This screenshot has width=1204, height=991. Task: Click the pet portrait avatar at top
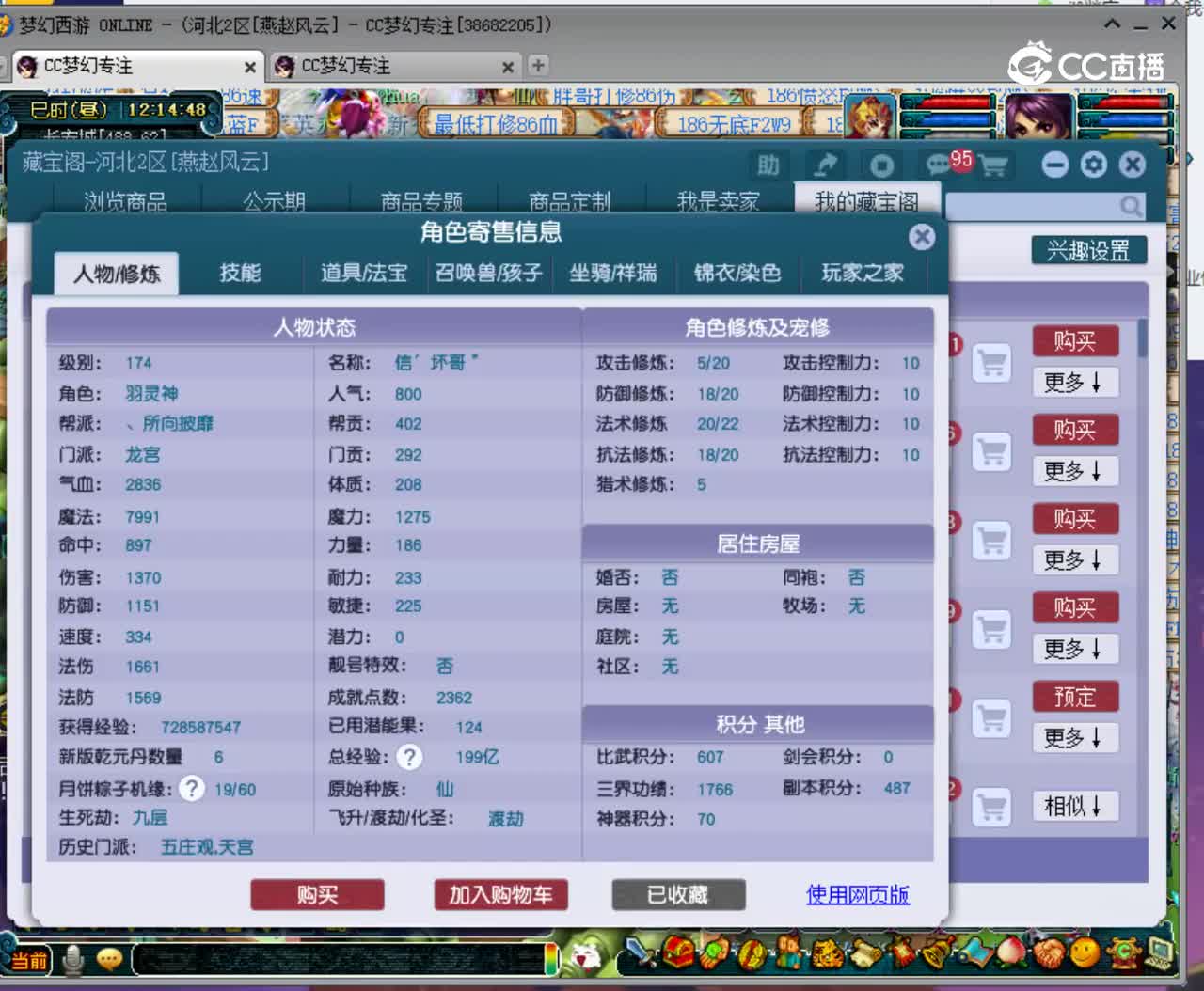870,117
